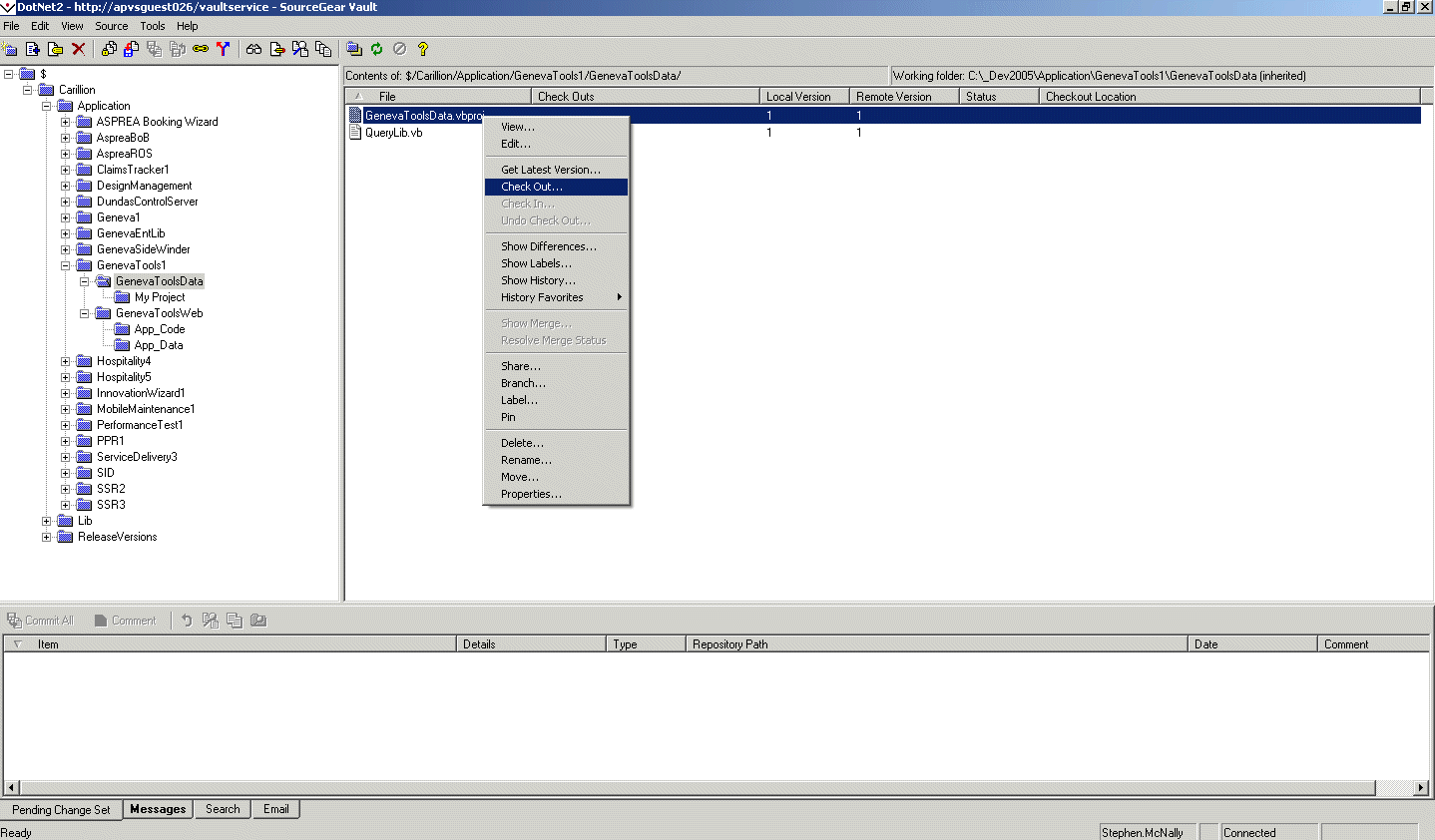Expand the ASPREA Booking Wizard folder
This screenshot has height=840, width=1435.
[66, 122]
